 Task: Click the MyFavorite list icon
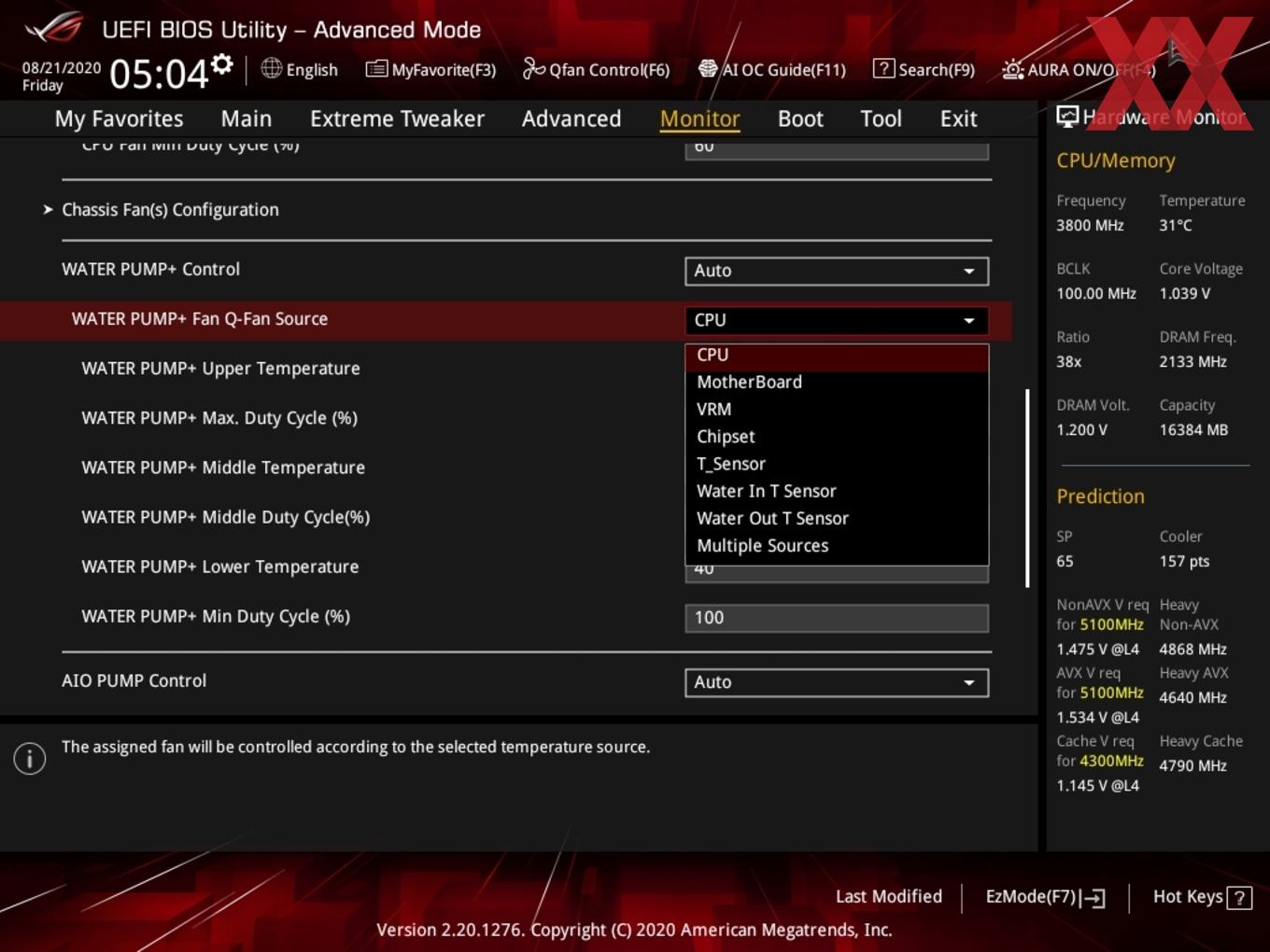point(376,69)
